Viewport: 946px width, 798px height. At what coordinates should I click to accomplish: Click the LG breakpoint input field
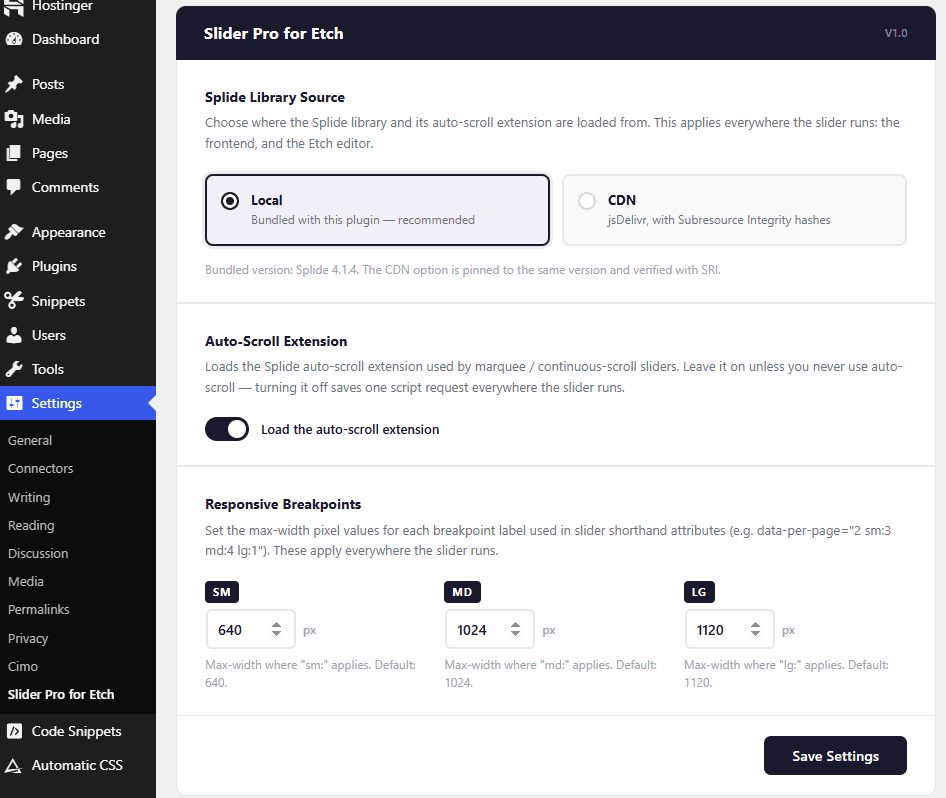pyautogui.click(x=729, y=629)
